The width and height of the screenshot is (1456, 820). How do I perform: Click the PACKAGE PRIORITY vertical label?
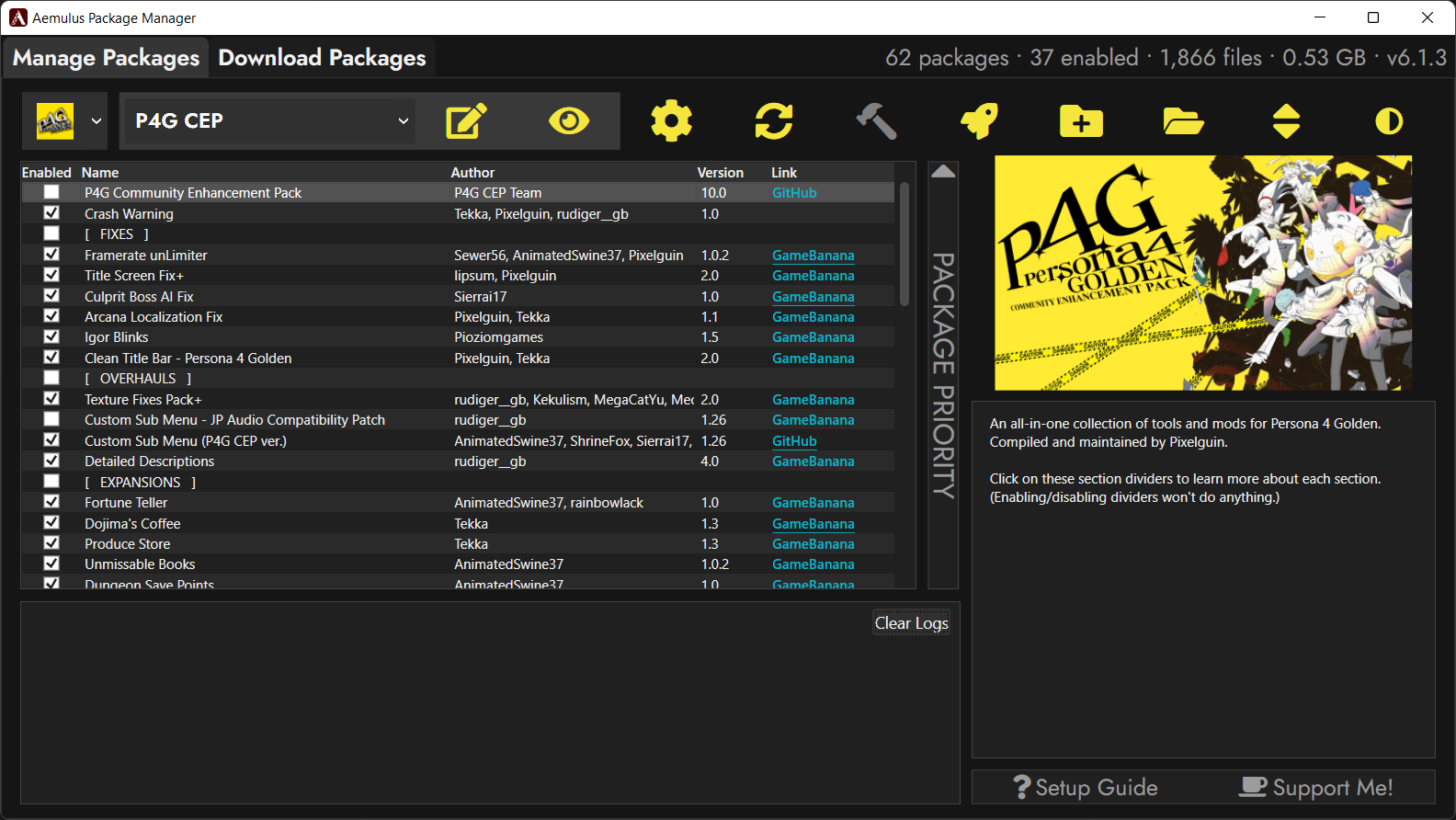(x=944, y=375)
